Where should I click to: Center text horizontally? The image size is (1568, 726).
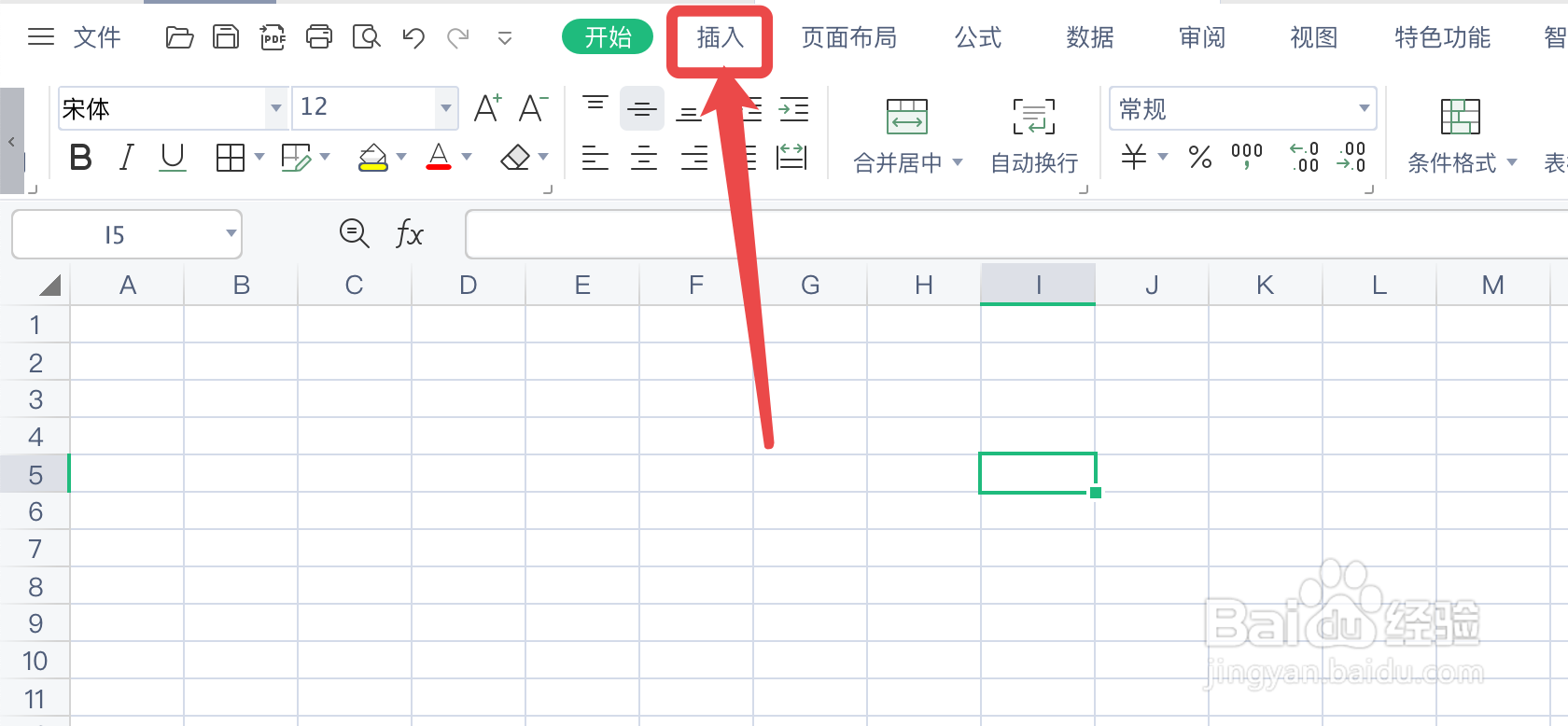[644, 158]
